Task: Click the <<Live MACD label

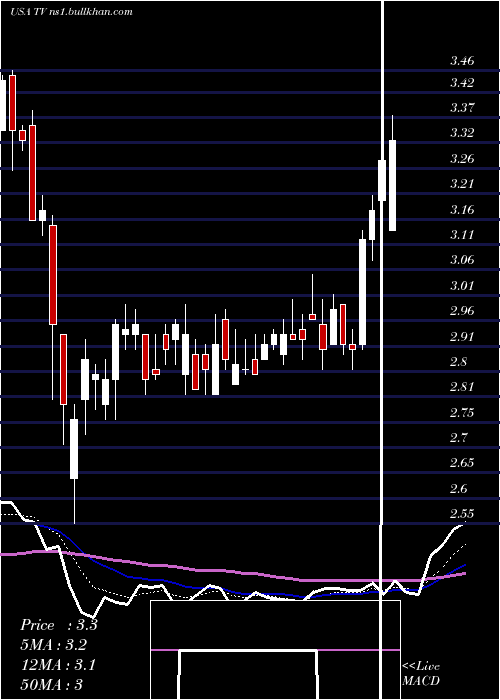Action: [421, 673]
